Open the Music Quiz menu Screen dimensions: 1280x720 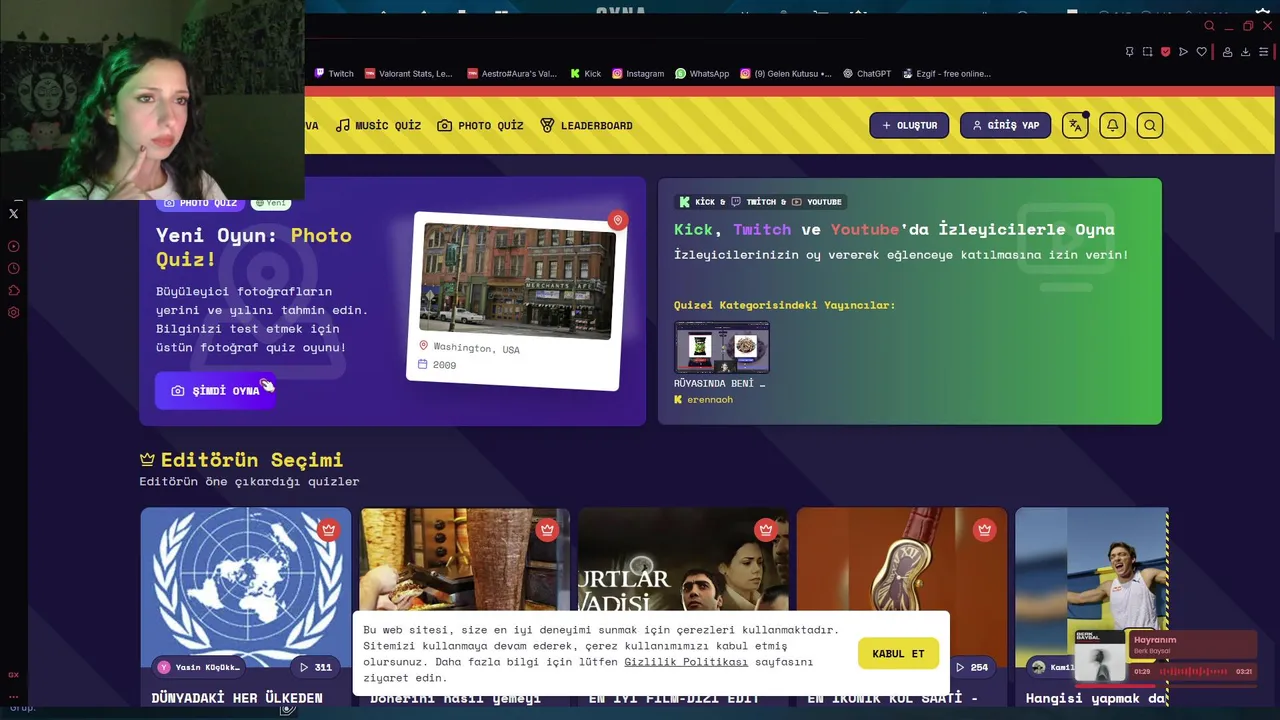(378, 125)
